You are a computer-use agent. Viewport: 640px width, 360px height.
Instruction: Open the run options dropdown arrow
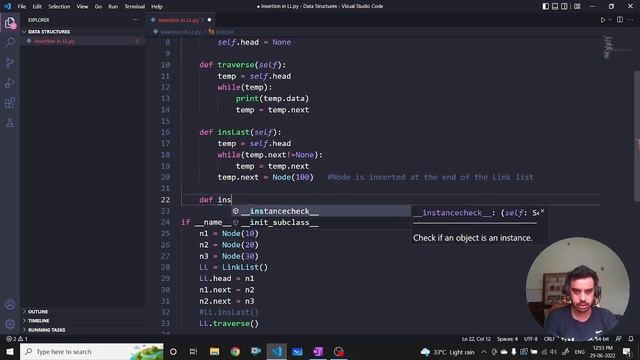point(610,20)
